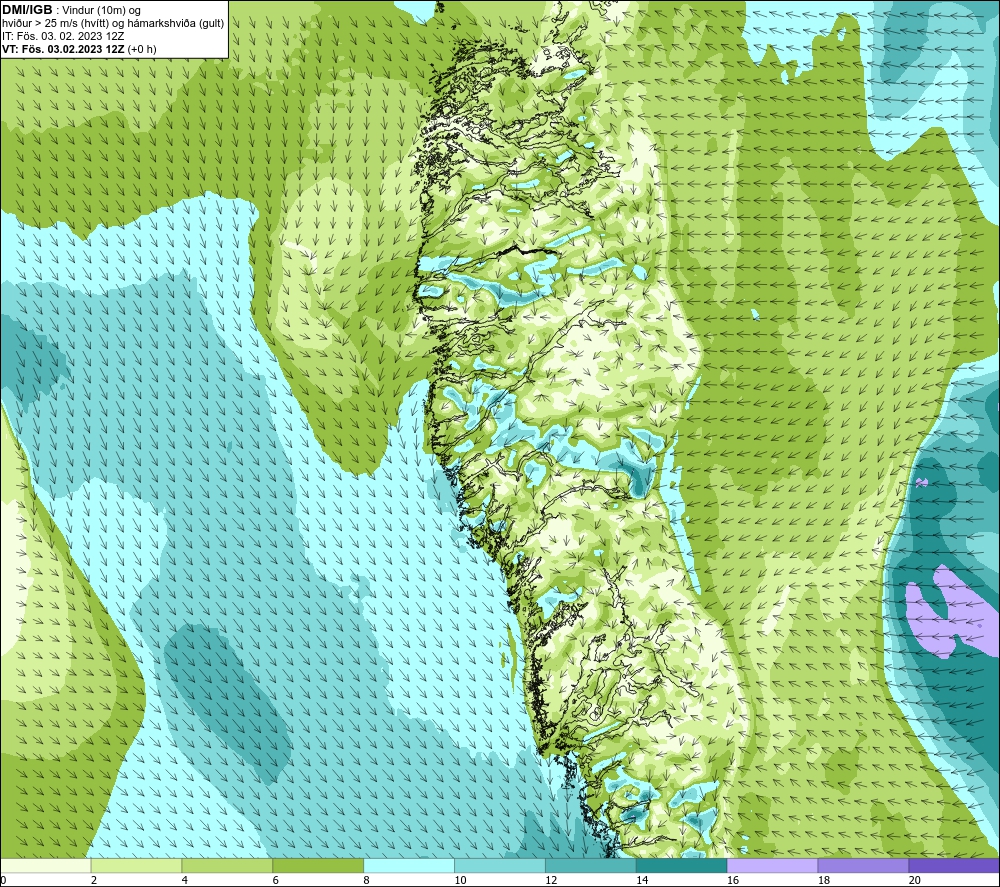Screen dimensions: 1000x887
Task: Click the 4–6 m/s green legend swatch
Action: coord(227,865)
